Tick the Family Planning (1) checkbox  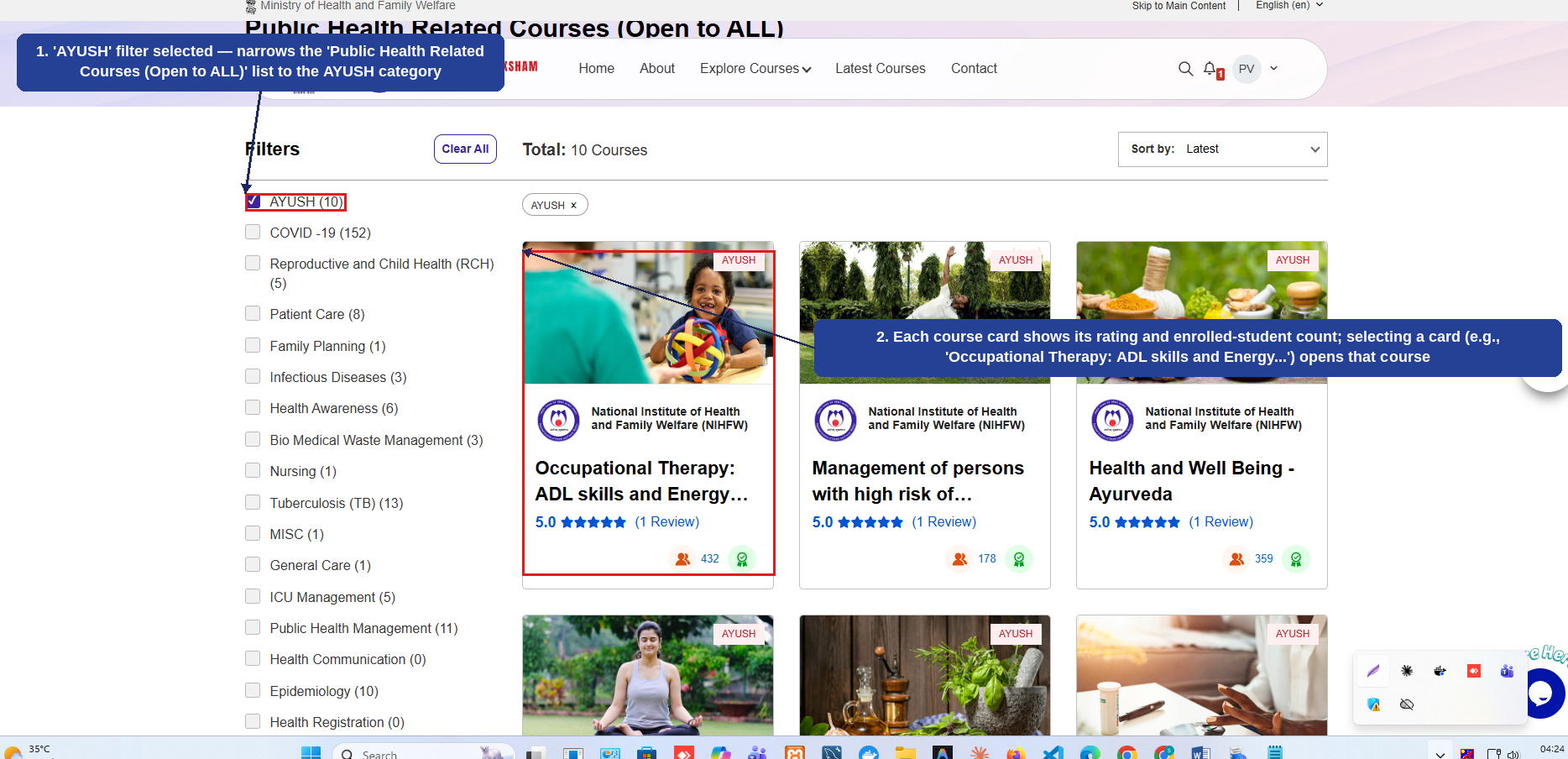coord(253,345)
